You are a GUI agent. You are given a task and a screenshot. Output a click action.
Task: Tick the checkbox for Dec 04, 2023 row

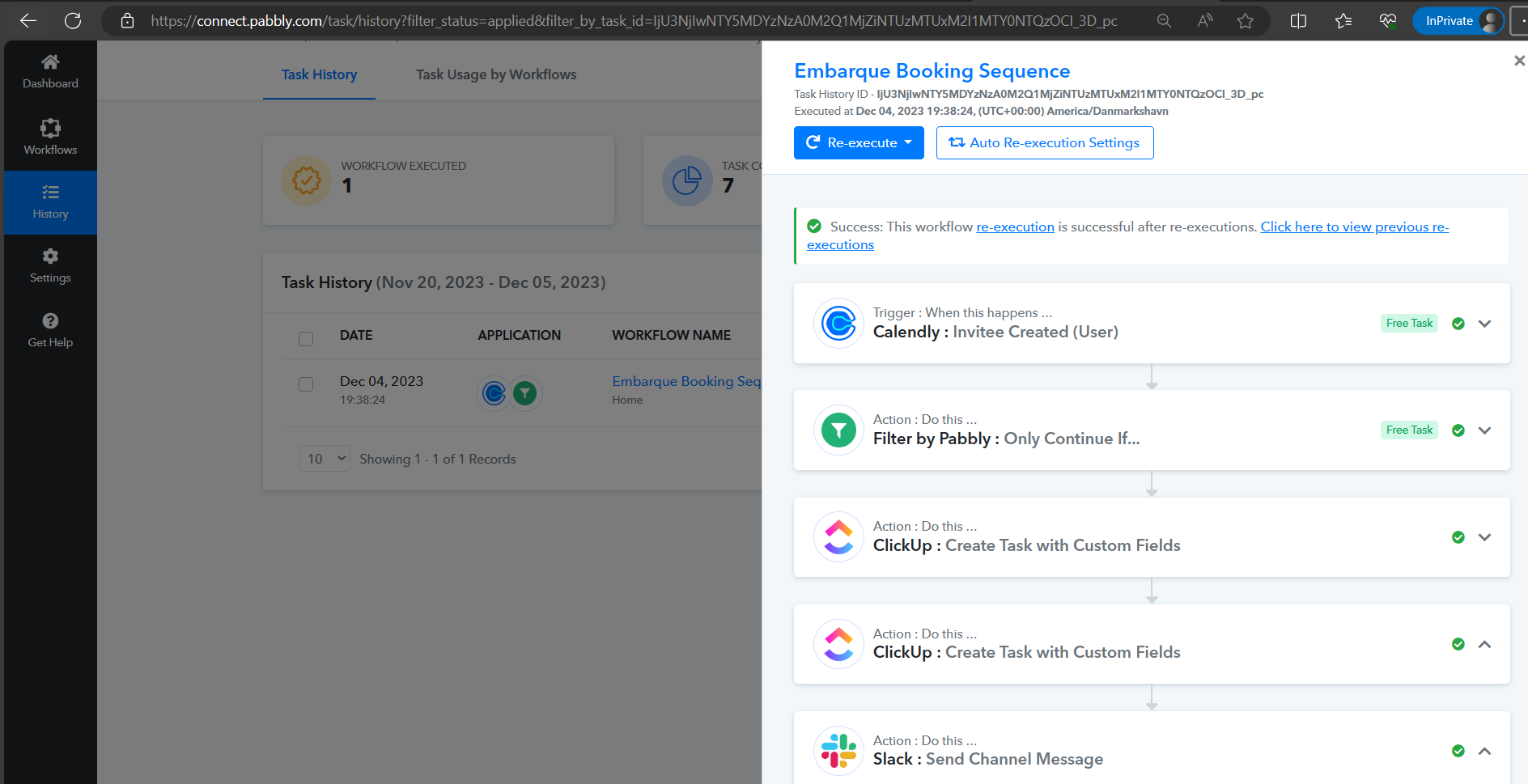[306, 384]
